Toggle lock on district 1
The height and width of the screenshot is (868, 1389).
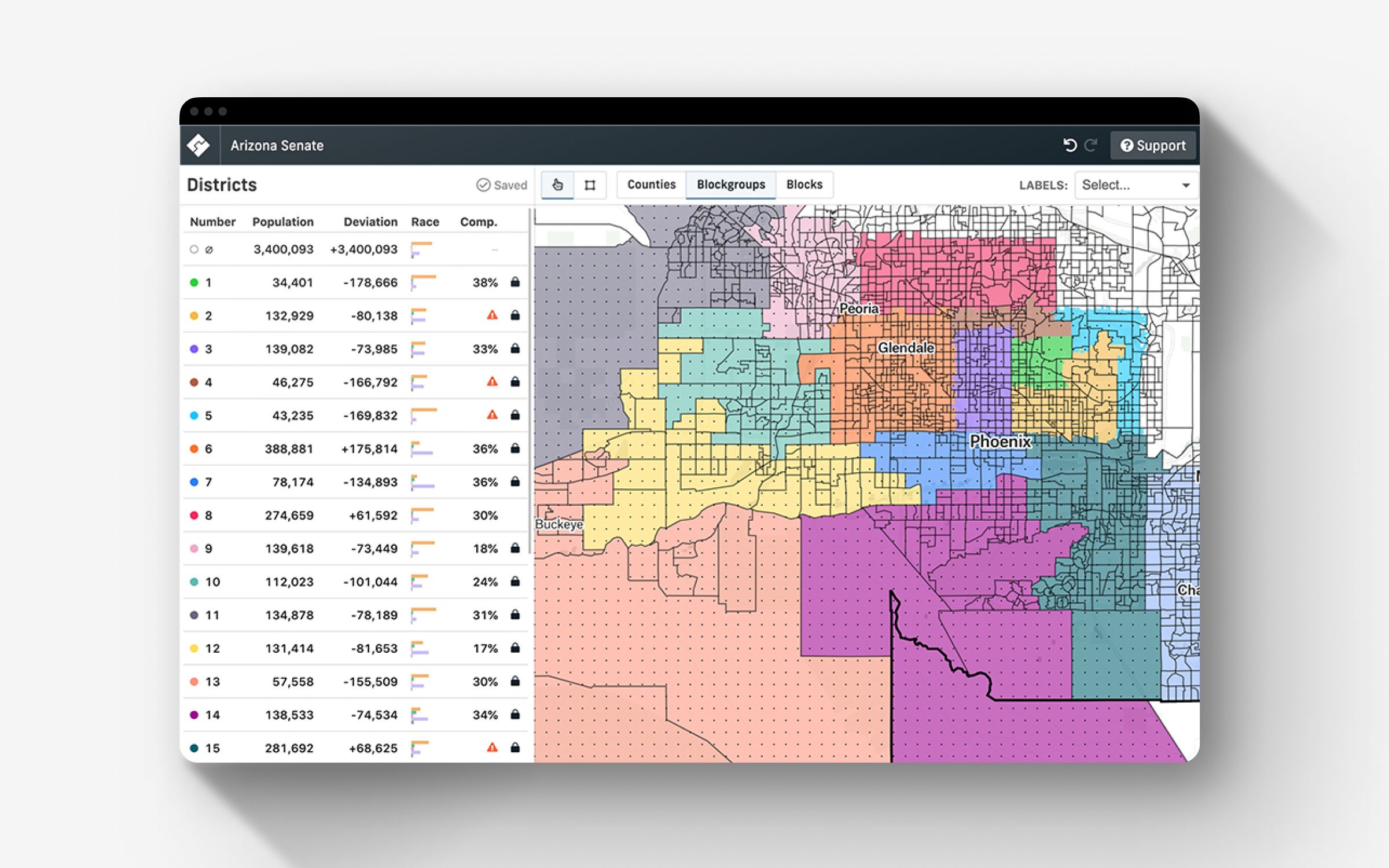[515, 282]
